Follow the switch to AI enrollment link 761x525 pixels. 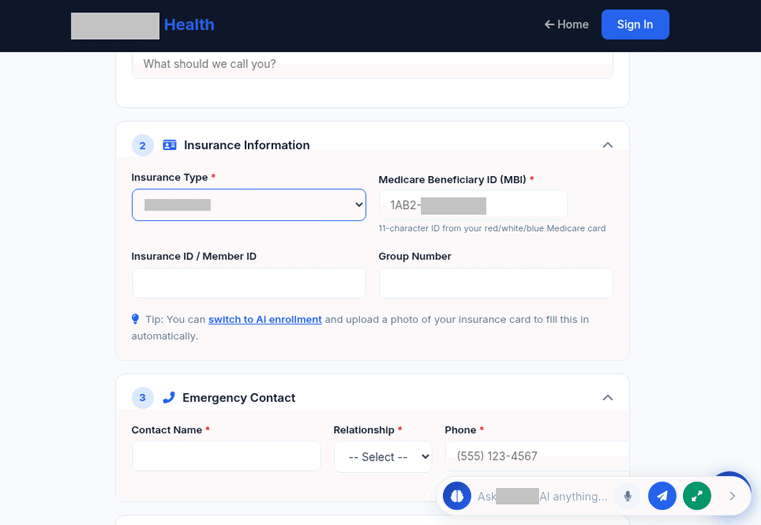tap(265, 319)
